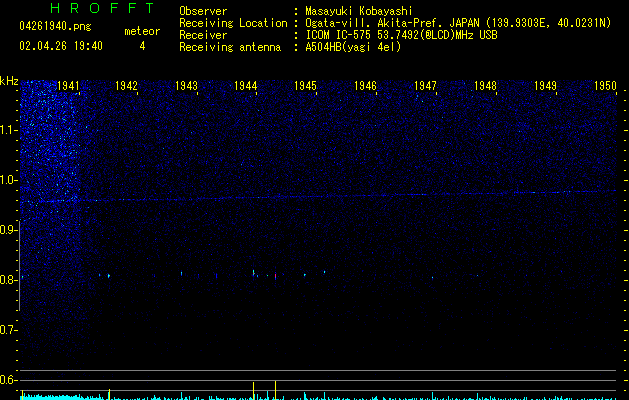Click the 1950 time marker
Image resolution: width=629 pixels, height=400 pixels.
[605, 86]
